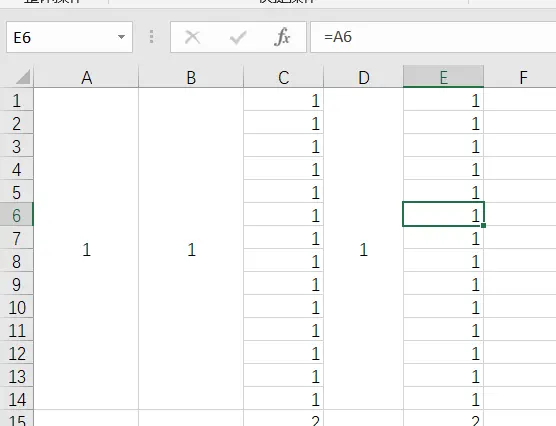Select column F header
This screenshot has width=556, height=426.
coord(520,77)
